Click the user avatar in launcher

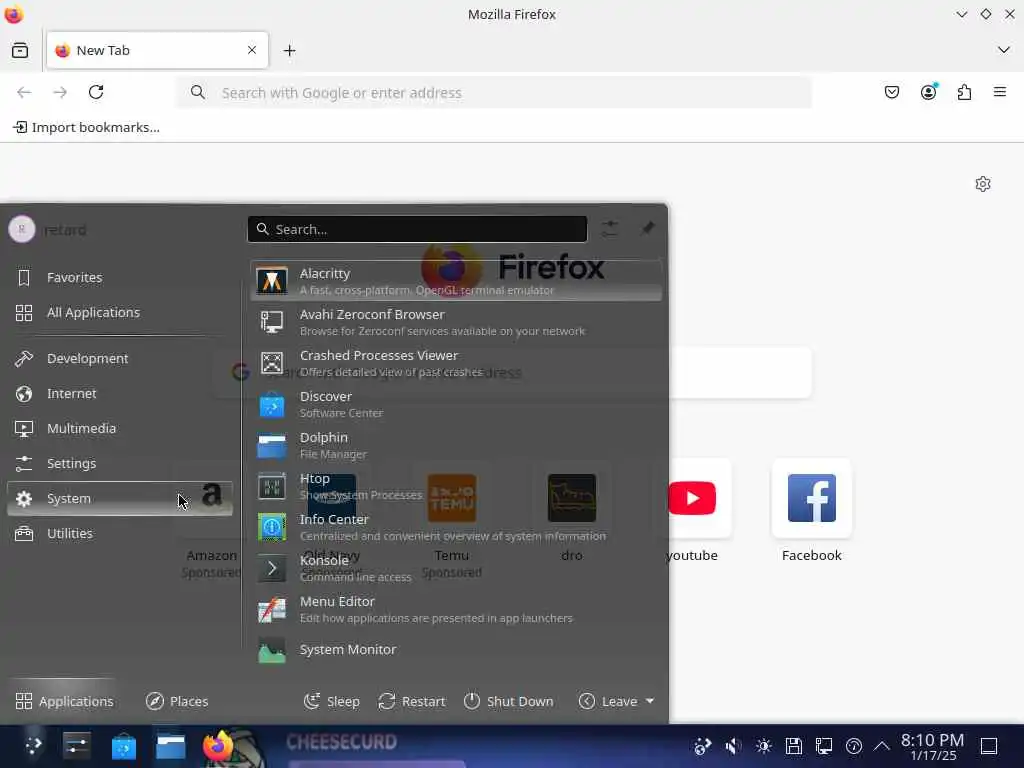22,229
